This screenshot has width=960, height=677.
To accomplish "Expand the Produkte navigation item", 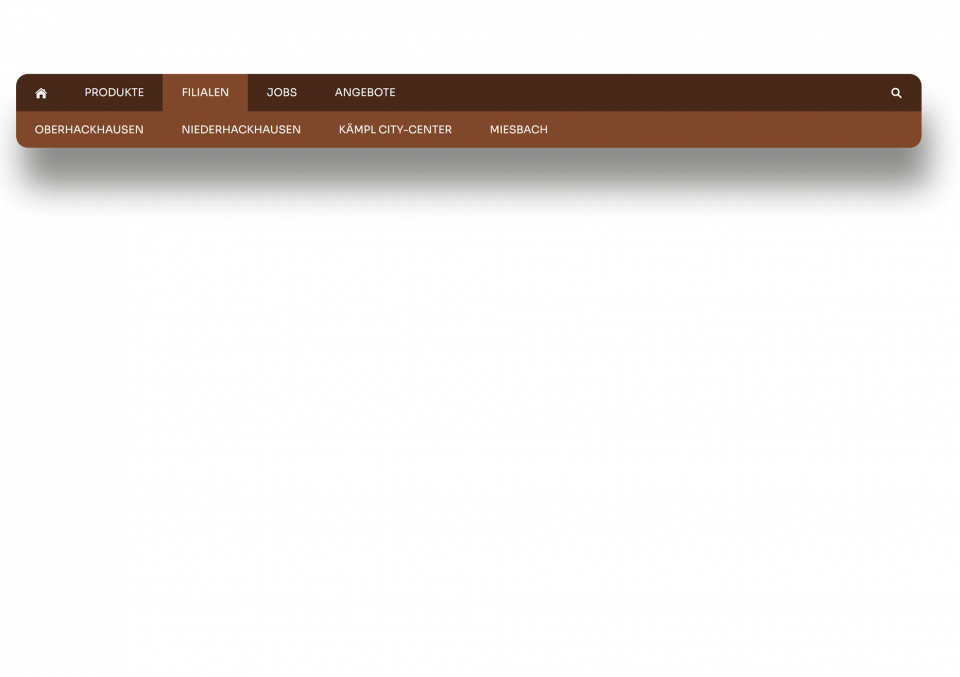I will tap(114, 93).
